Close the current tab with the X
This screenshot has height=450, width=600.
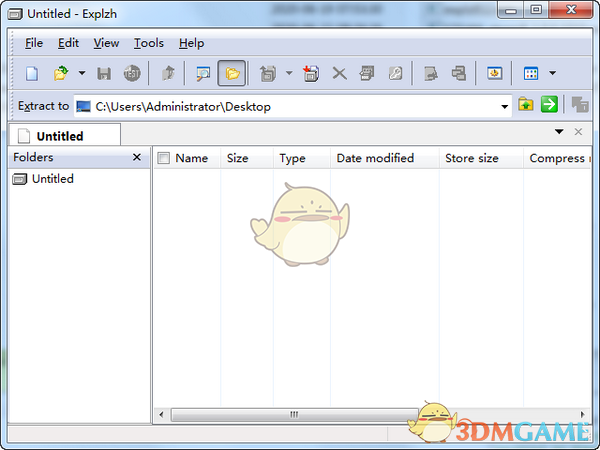pos(578,132)
